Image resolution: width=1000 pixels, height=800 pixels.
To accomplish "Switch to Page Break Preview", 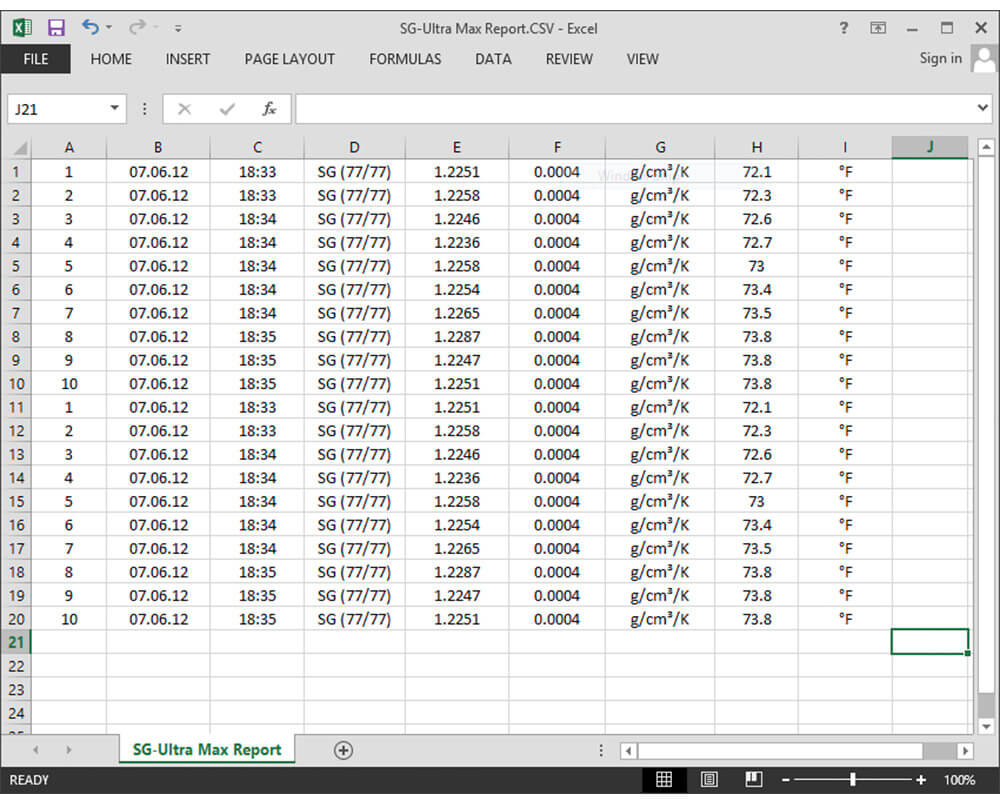I will point(754,780).
